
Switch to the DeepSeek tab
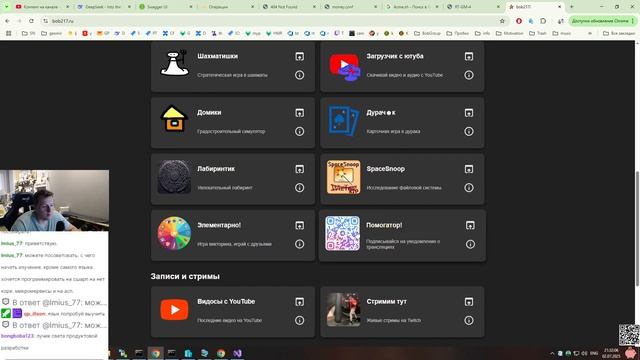104,7
